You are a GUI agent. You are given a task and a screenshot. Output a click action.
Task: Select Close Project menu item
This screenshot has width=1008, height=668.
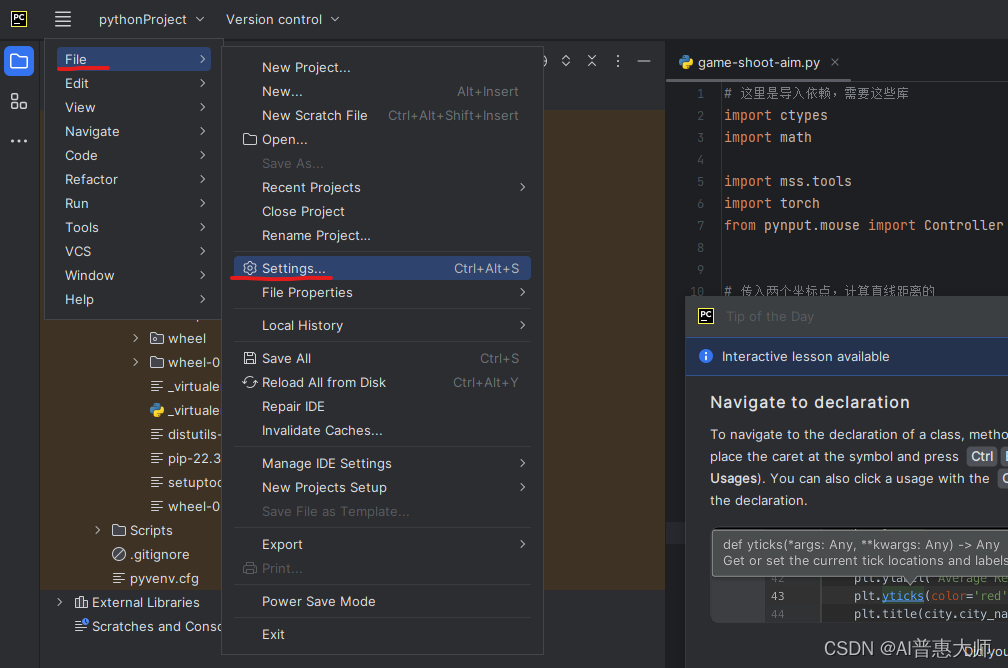click(382, 212)
